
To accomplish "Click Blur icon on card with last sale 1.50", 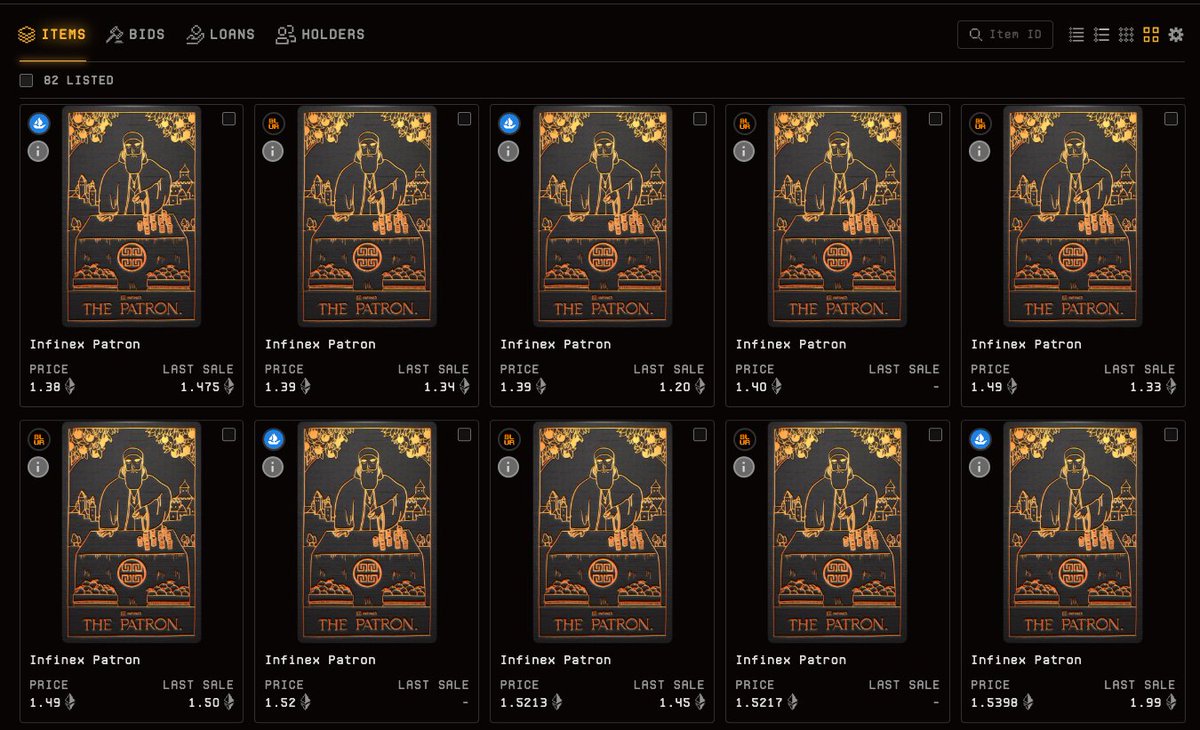I will (x=38, y=439).
